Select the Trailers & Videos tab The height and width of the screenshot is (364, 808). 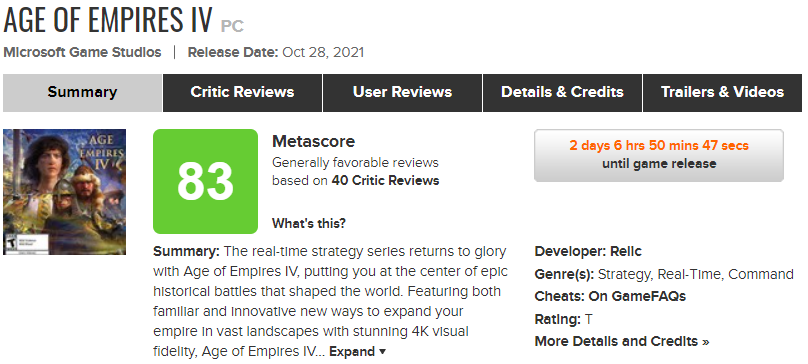722,93
